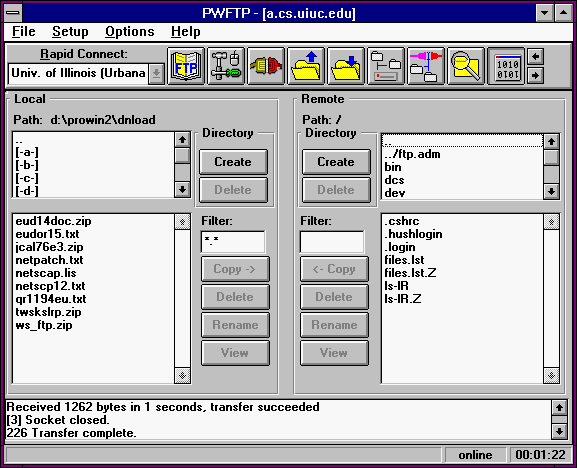Click the magnifying glass search icon
577x468 pixels.
click(x=466, y=66)
